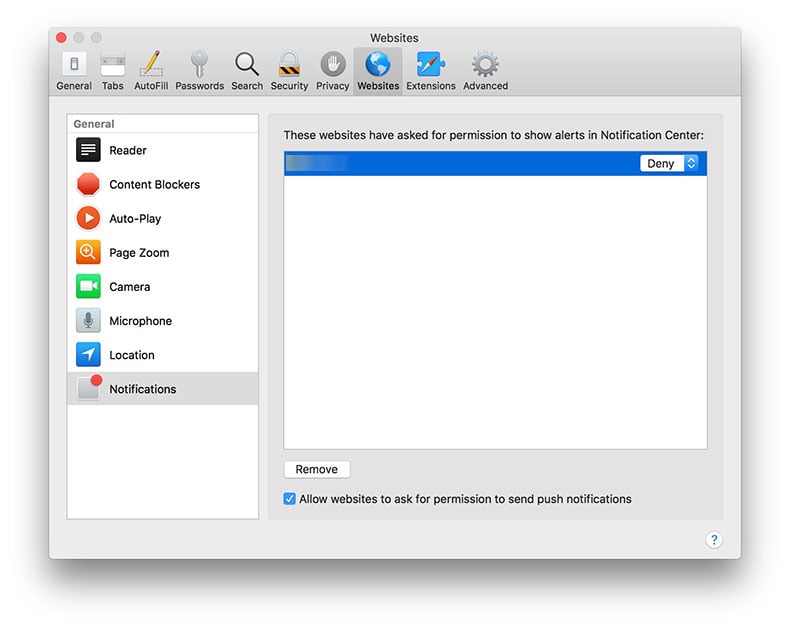
Task: Toggle allow websites push notification checkbox
Action: click(289, 499)
